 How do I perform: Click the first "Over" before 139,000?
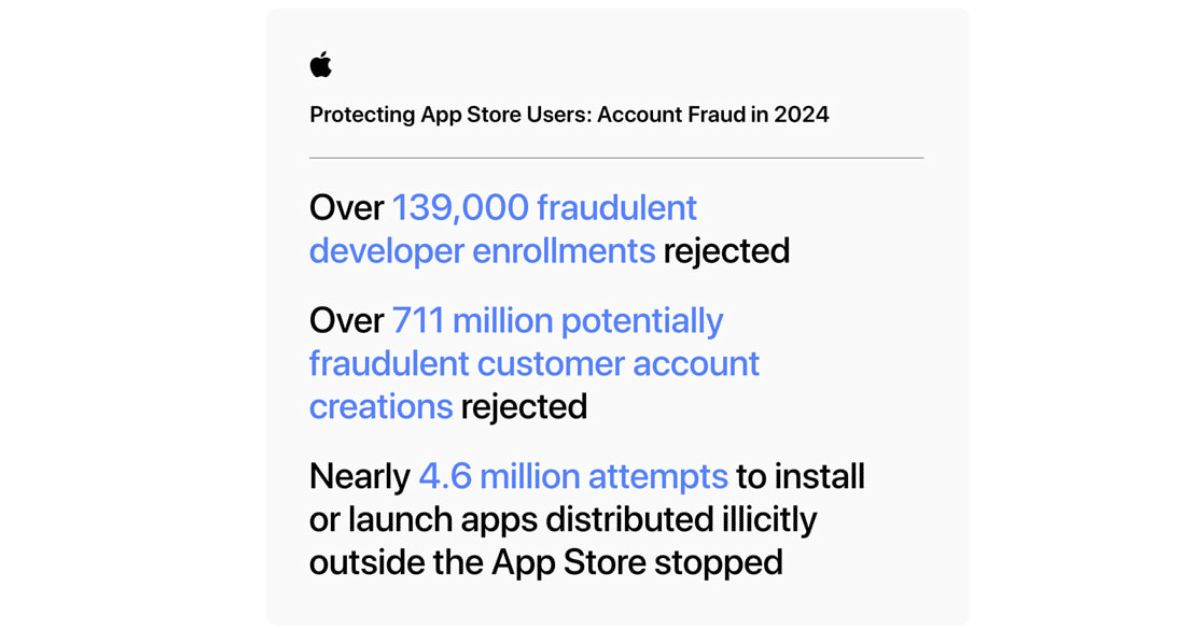pyautogui.click(x=346, y=208)
